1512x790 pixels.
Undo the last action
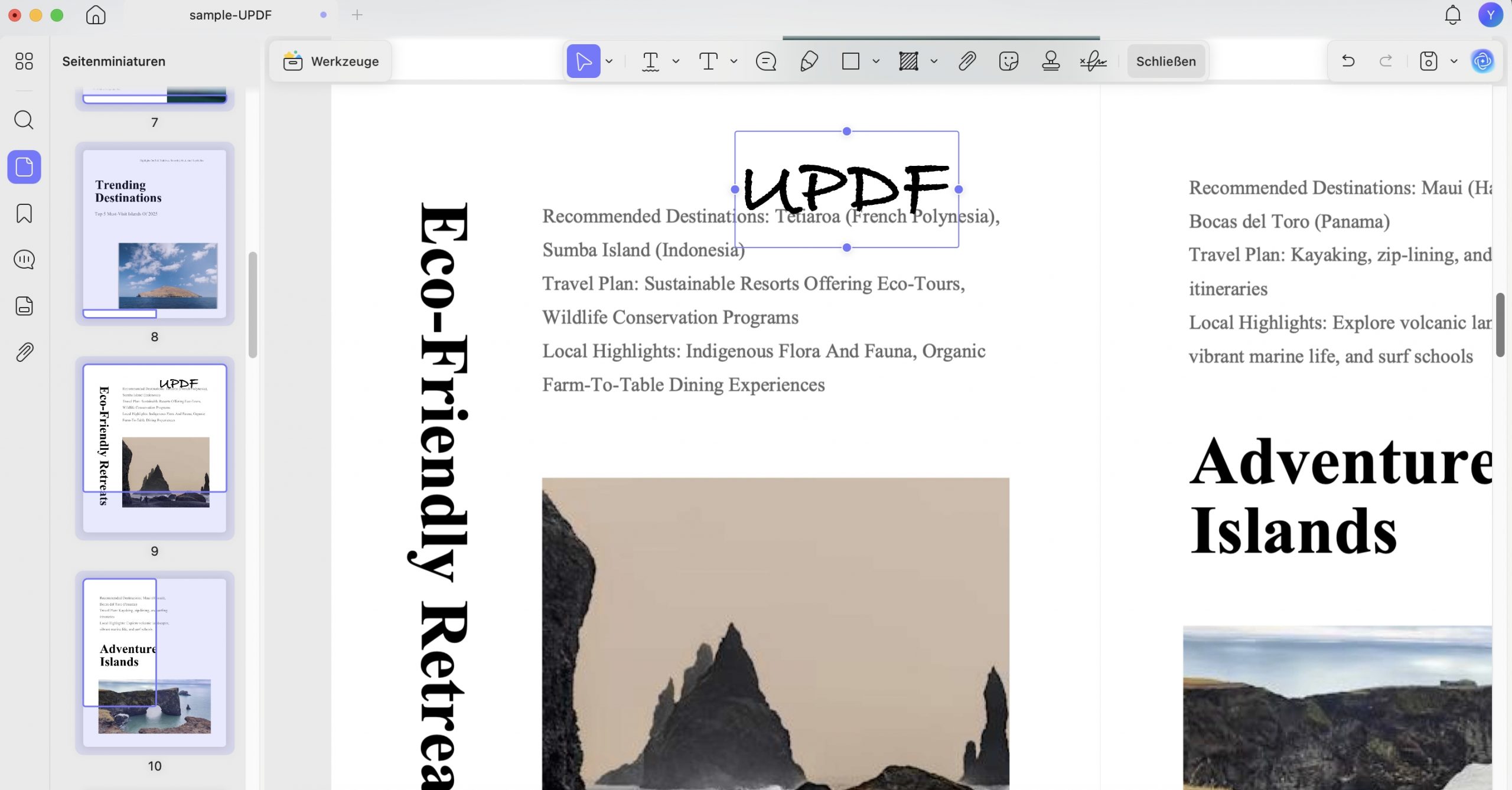click(1348, 61)
